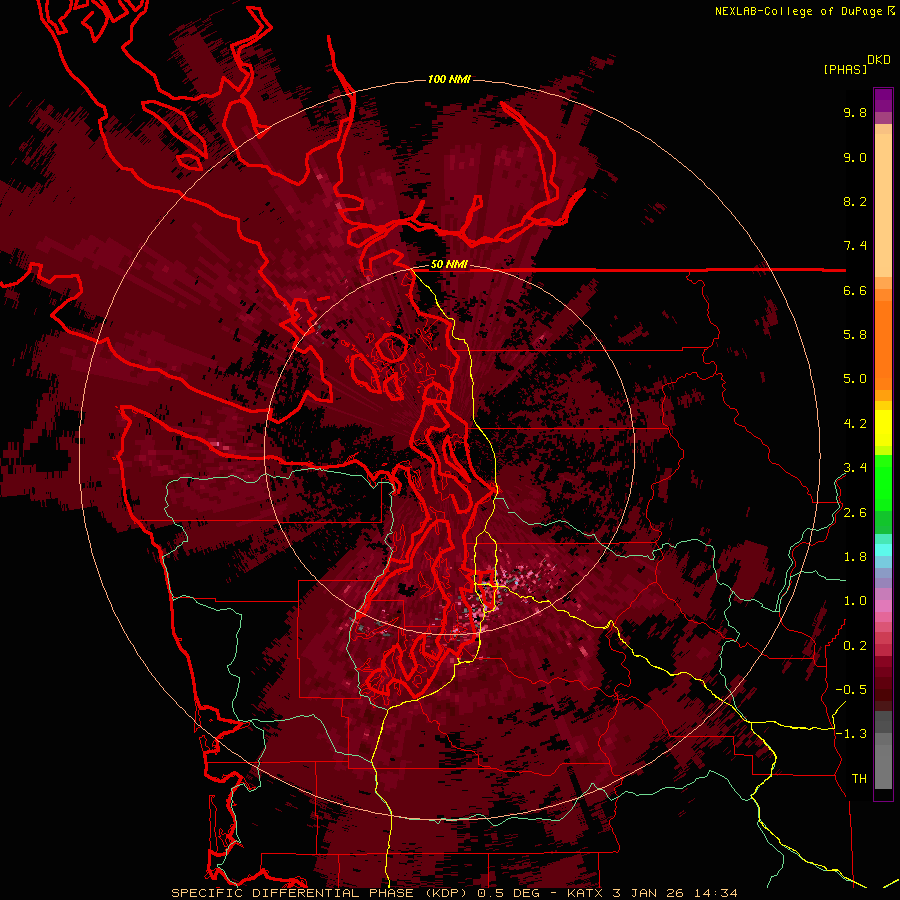900x900 pixels.
Task: Click the 1.8 legend value
Action: (x=855, y=557)
